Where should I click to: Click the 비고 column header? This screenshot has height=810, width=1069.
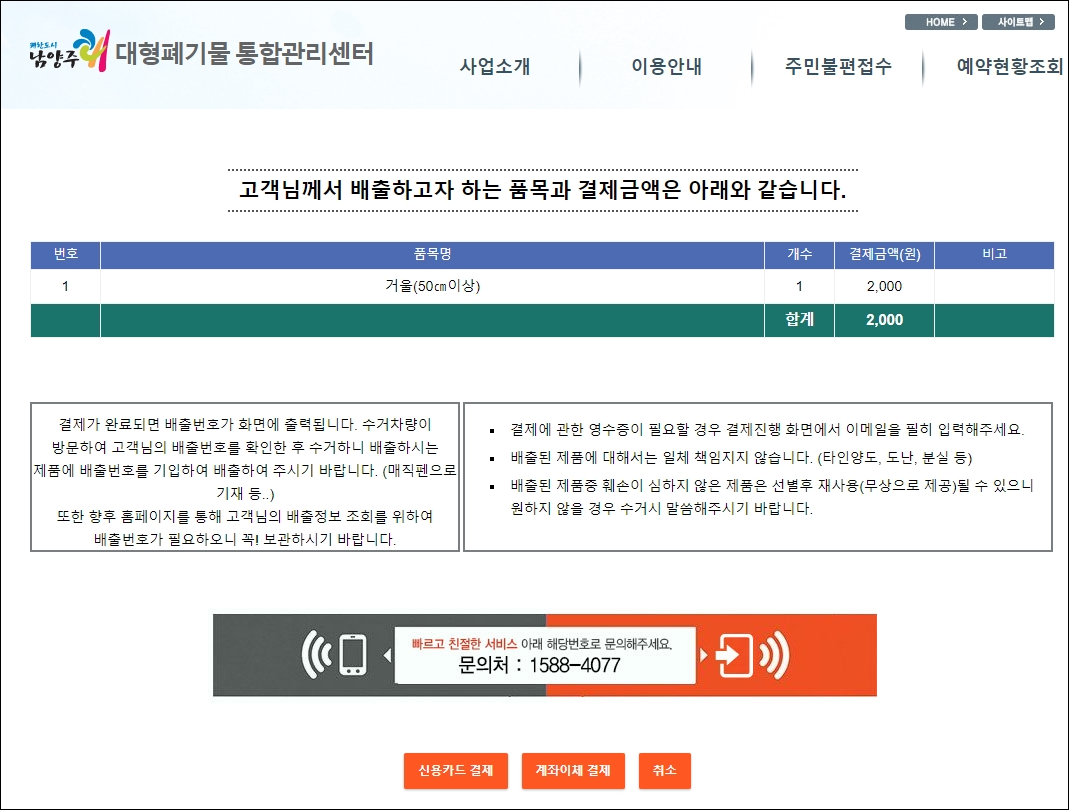coord(995,254)
